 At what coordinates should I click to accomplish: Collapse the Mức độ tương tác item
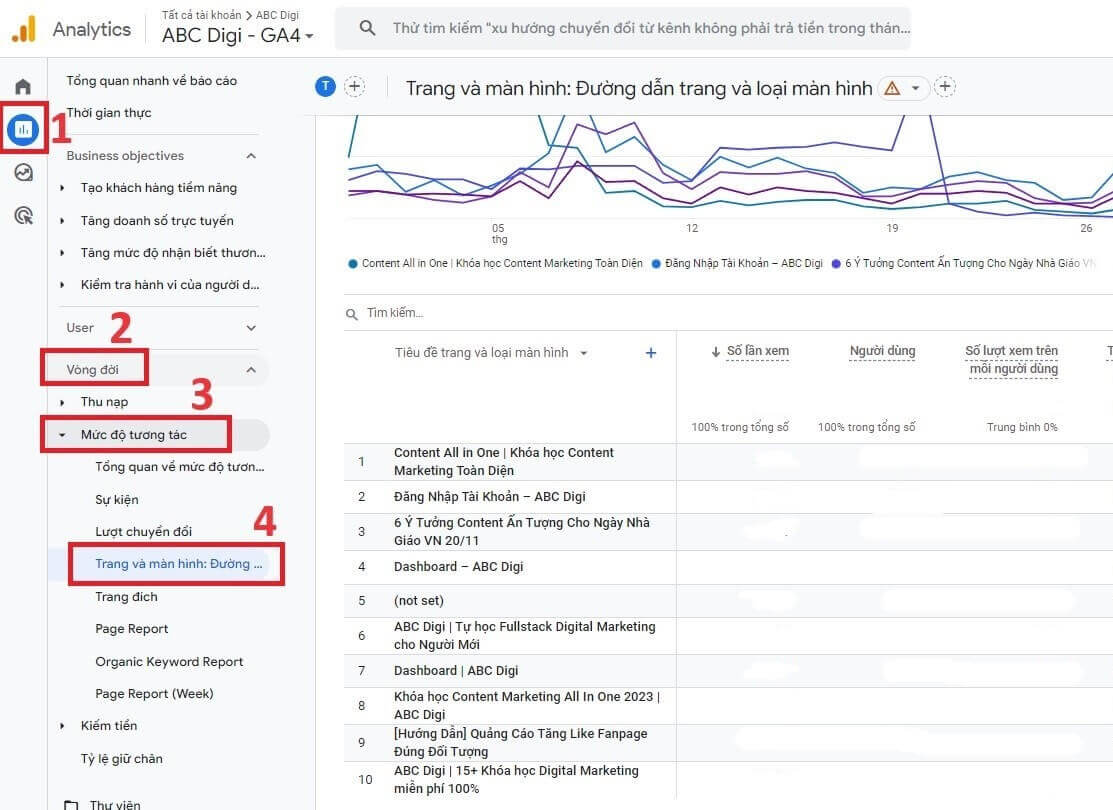62,435
